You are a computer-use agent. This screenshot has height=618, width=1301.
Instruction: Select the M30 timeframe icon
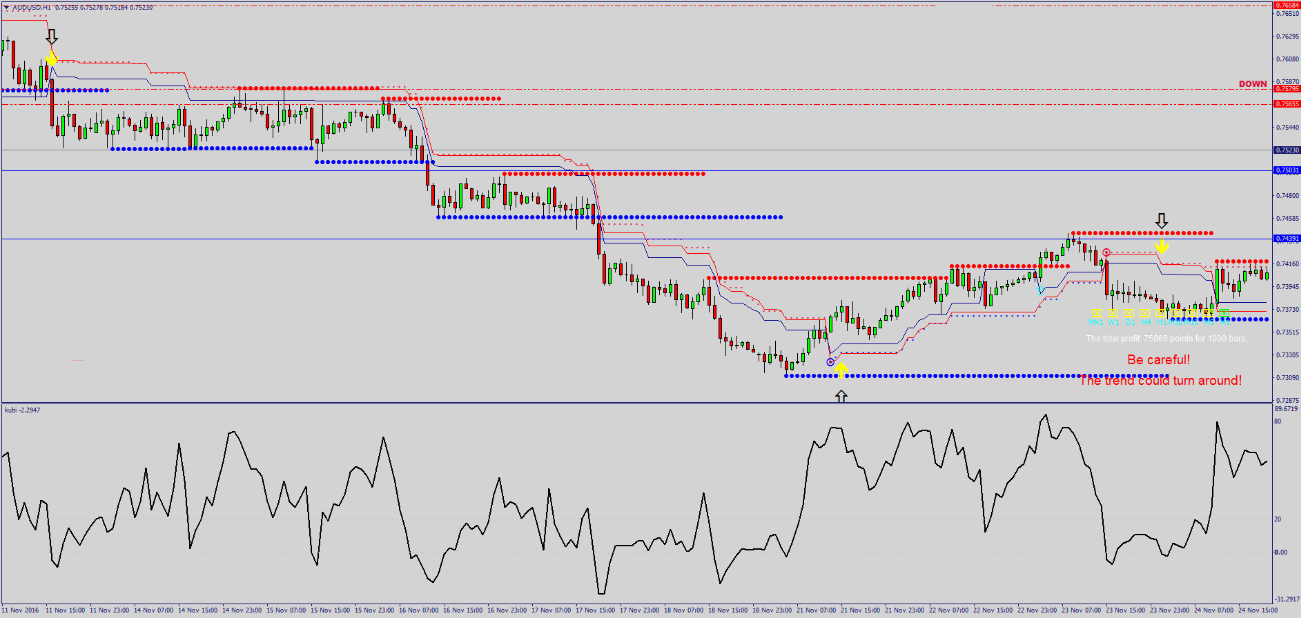click(1177, 313)
